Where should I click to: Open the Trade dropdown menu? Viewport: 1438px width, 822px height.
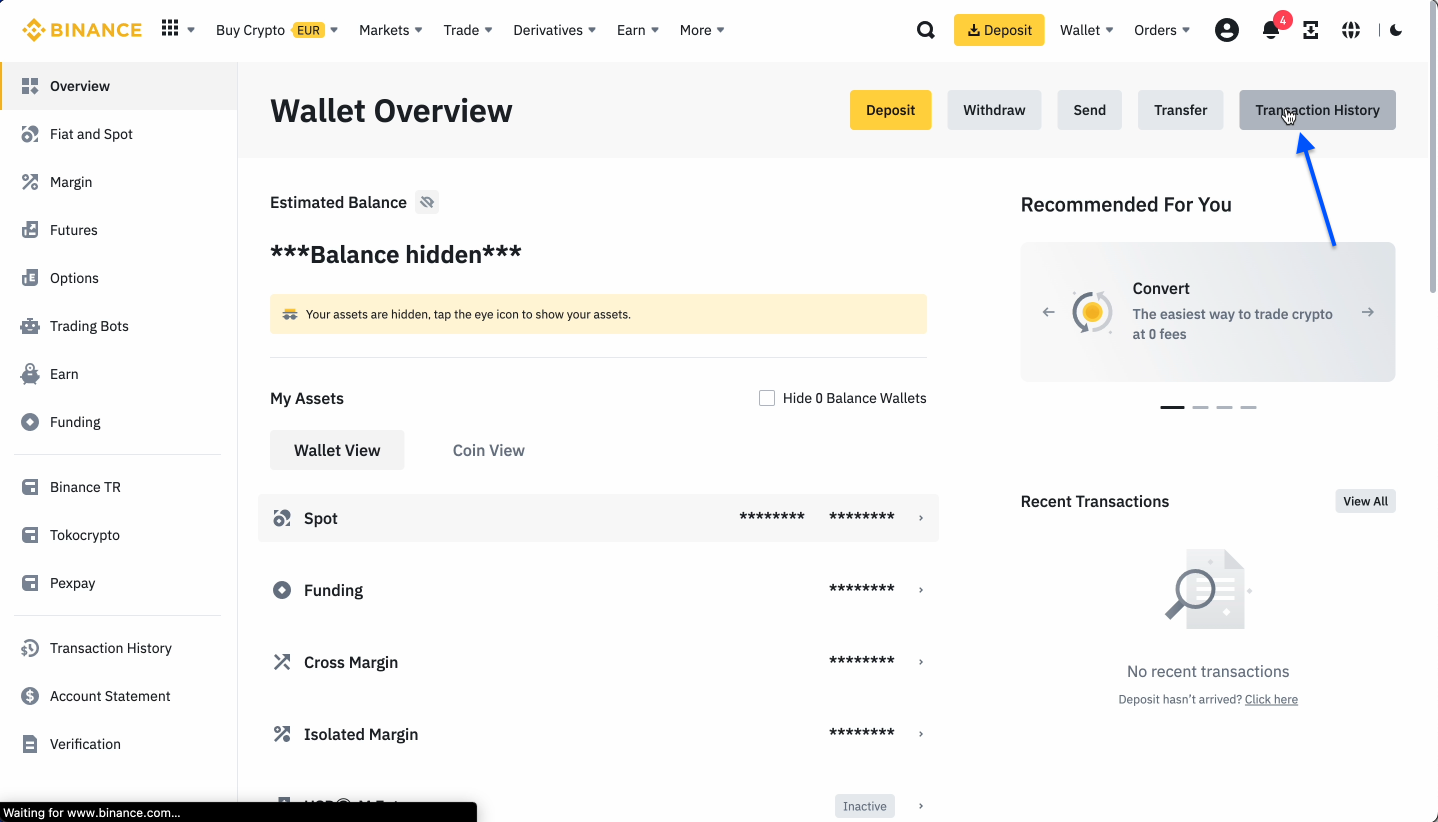(468, 30)
